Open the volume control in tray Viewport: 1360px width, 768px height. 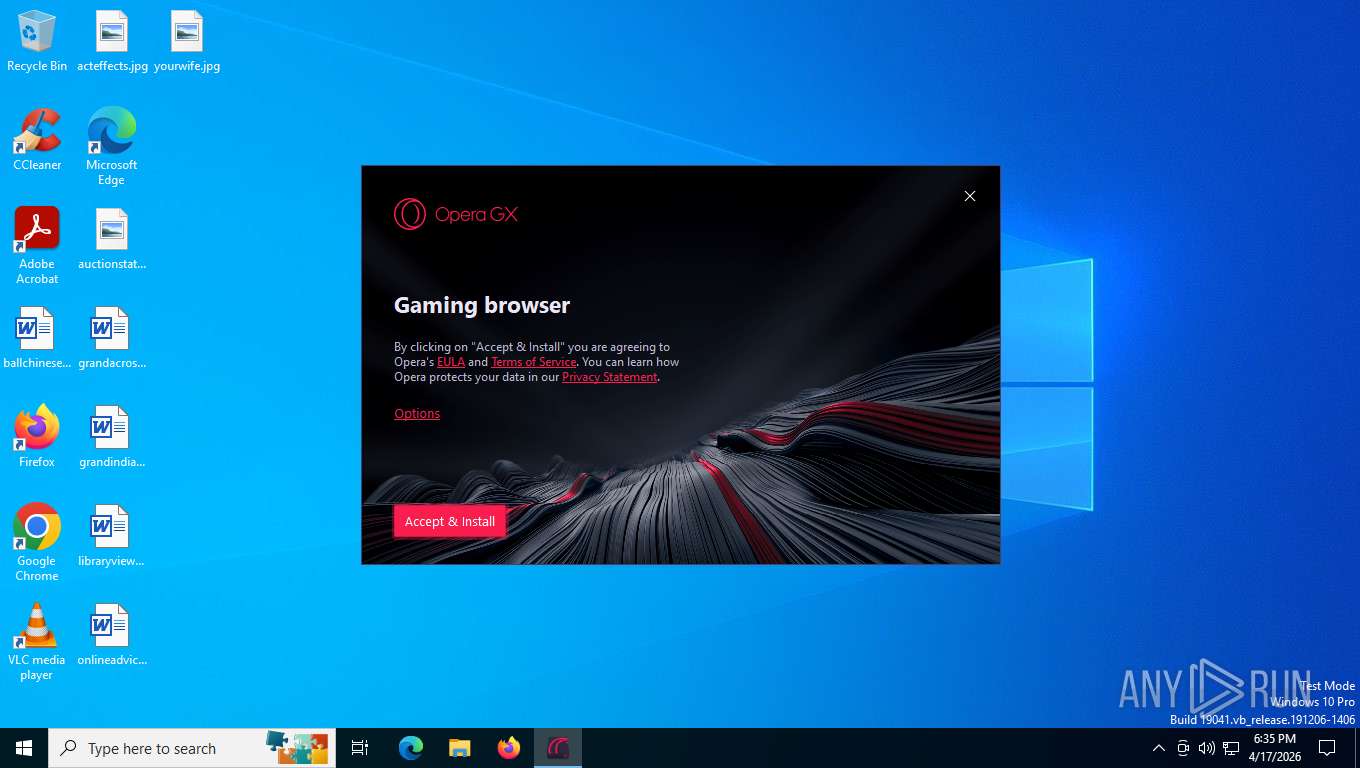point(1206,748)
